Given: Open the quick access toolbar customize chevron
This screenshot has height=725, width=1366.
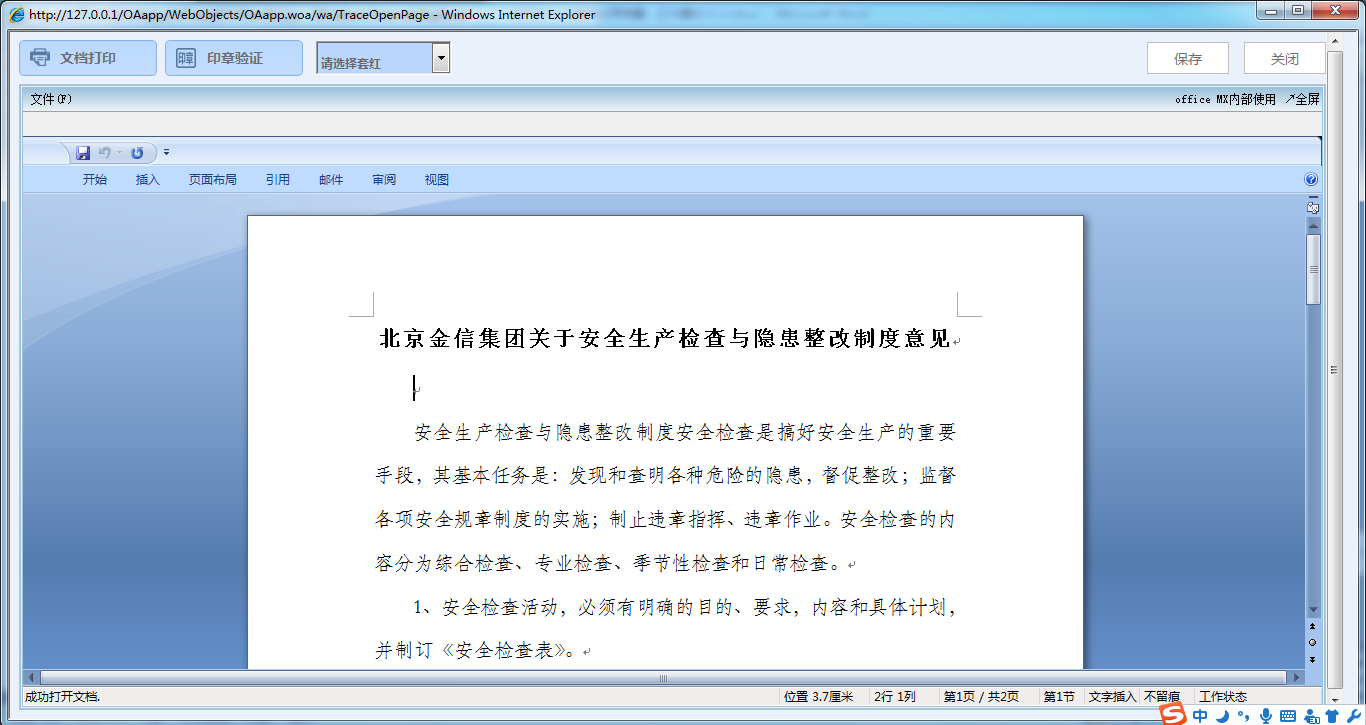Looking at the screenshot, I should click(166, 152).
